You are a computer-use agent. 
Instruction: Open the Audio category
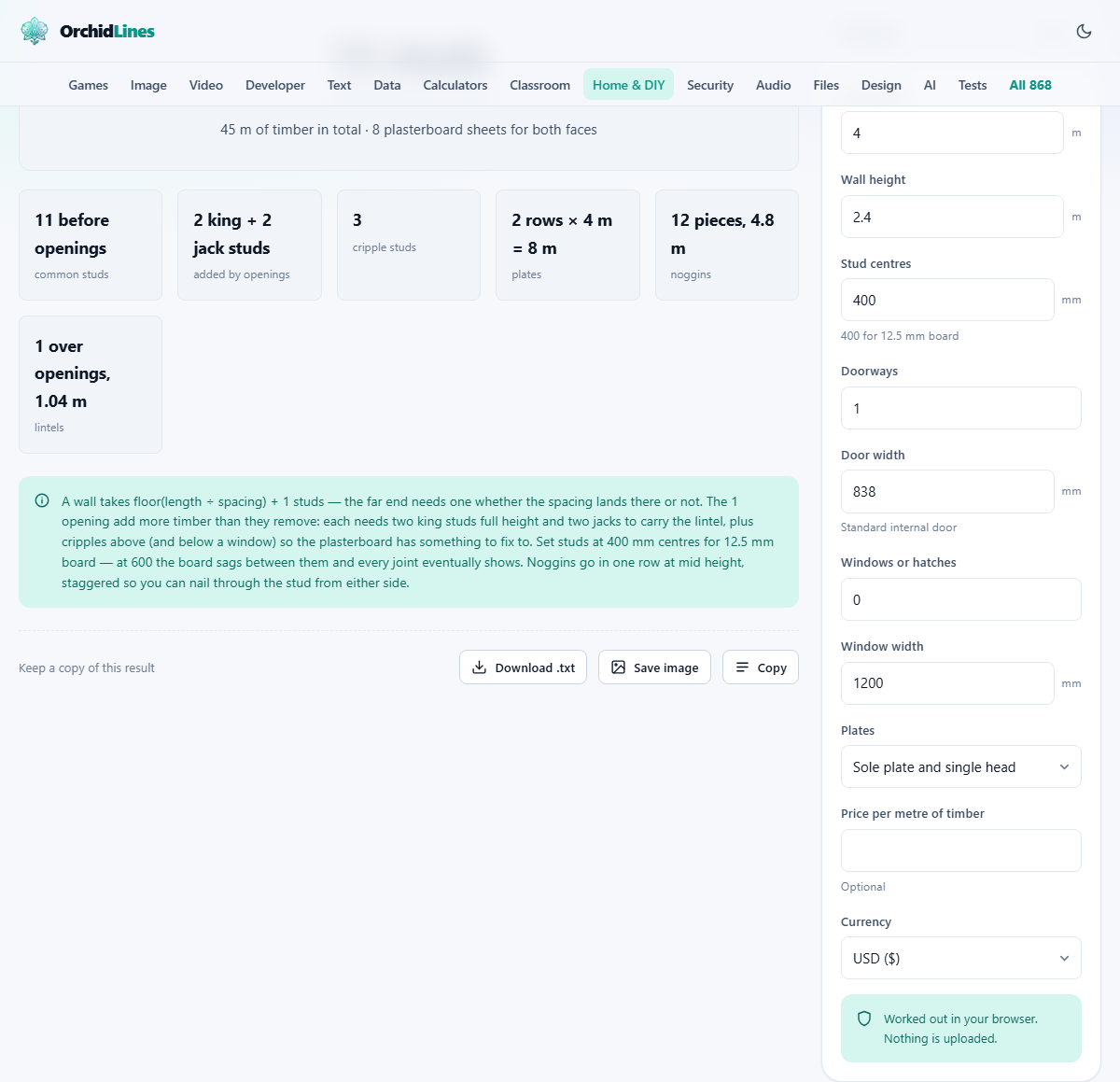coord(774,85)
